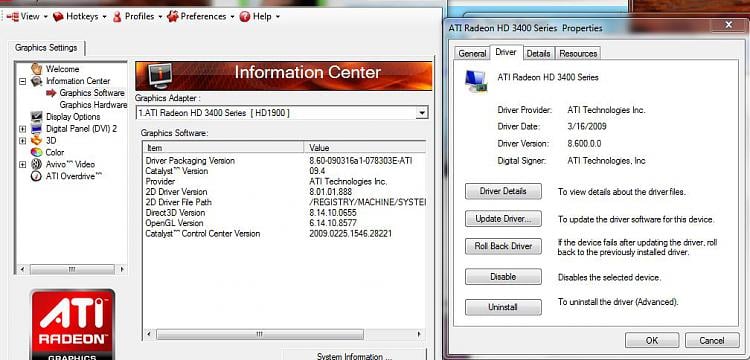
Task: Open the Graphics Adapter dropdown
Action: coord(421,113)
